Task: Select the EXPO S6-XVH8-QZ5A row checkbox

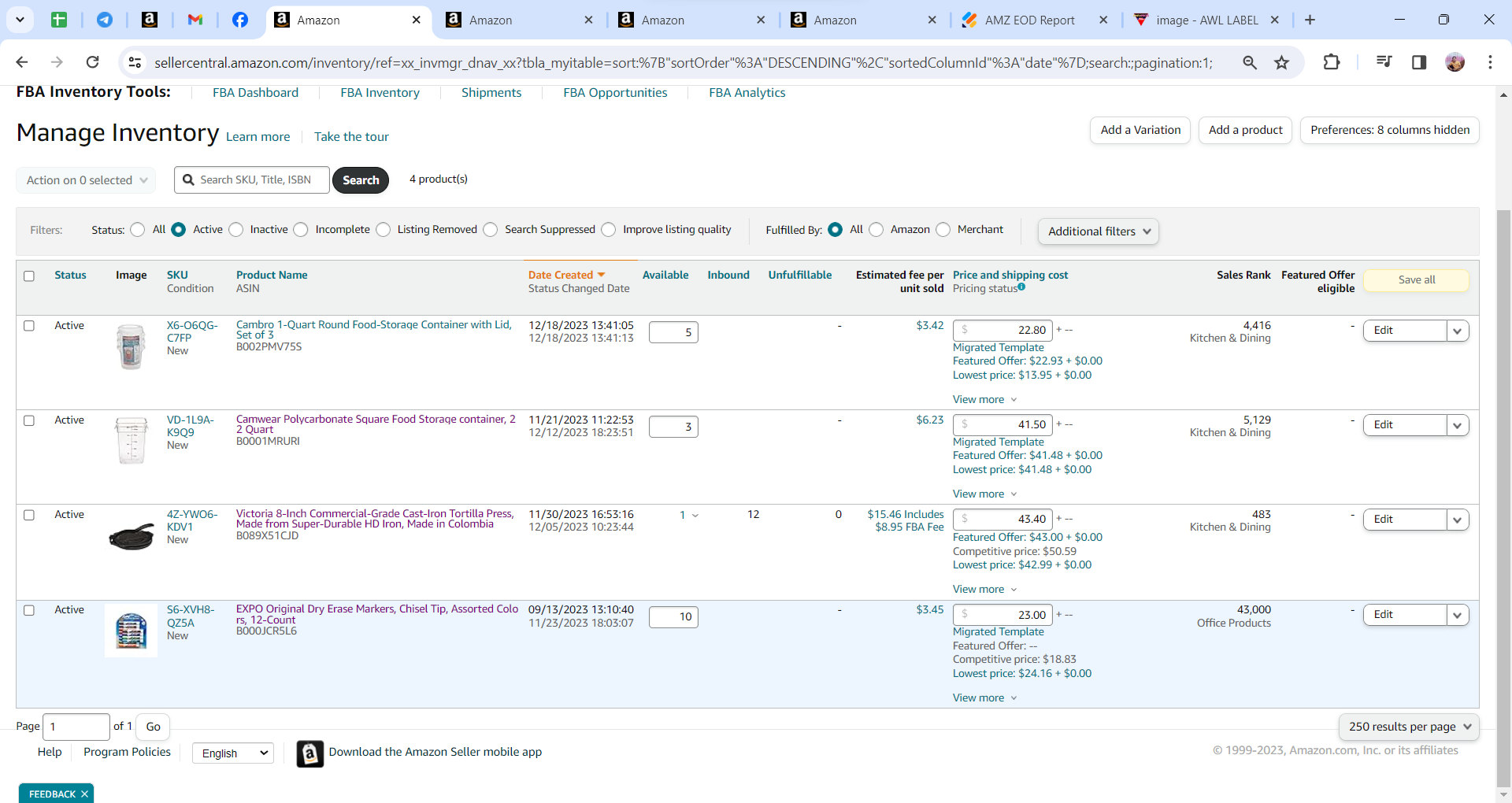Action: (x=29, y=610)
